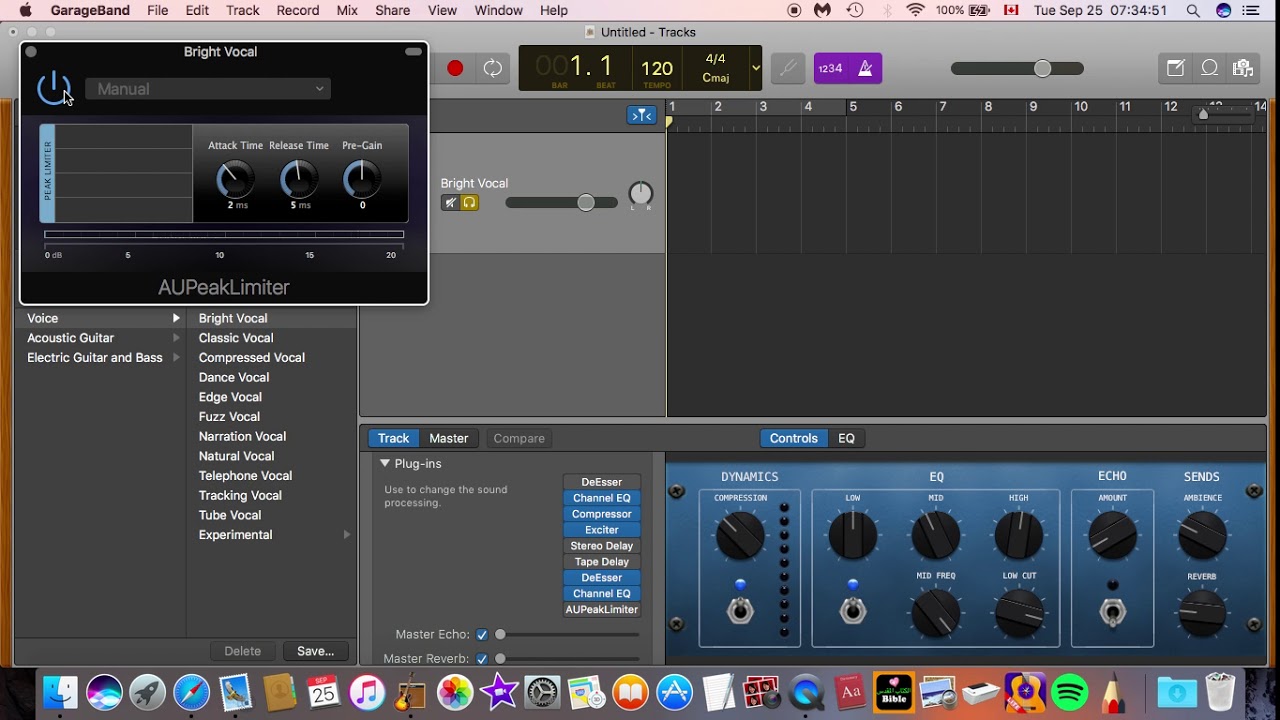Click the Reverb send knob

point(1202,613)
